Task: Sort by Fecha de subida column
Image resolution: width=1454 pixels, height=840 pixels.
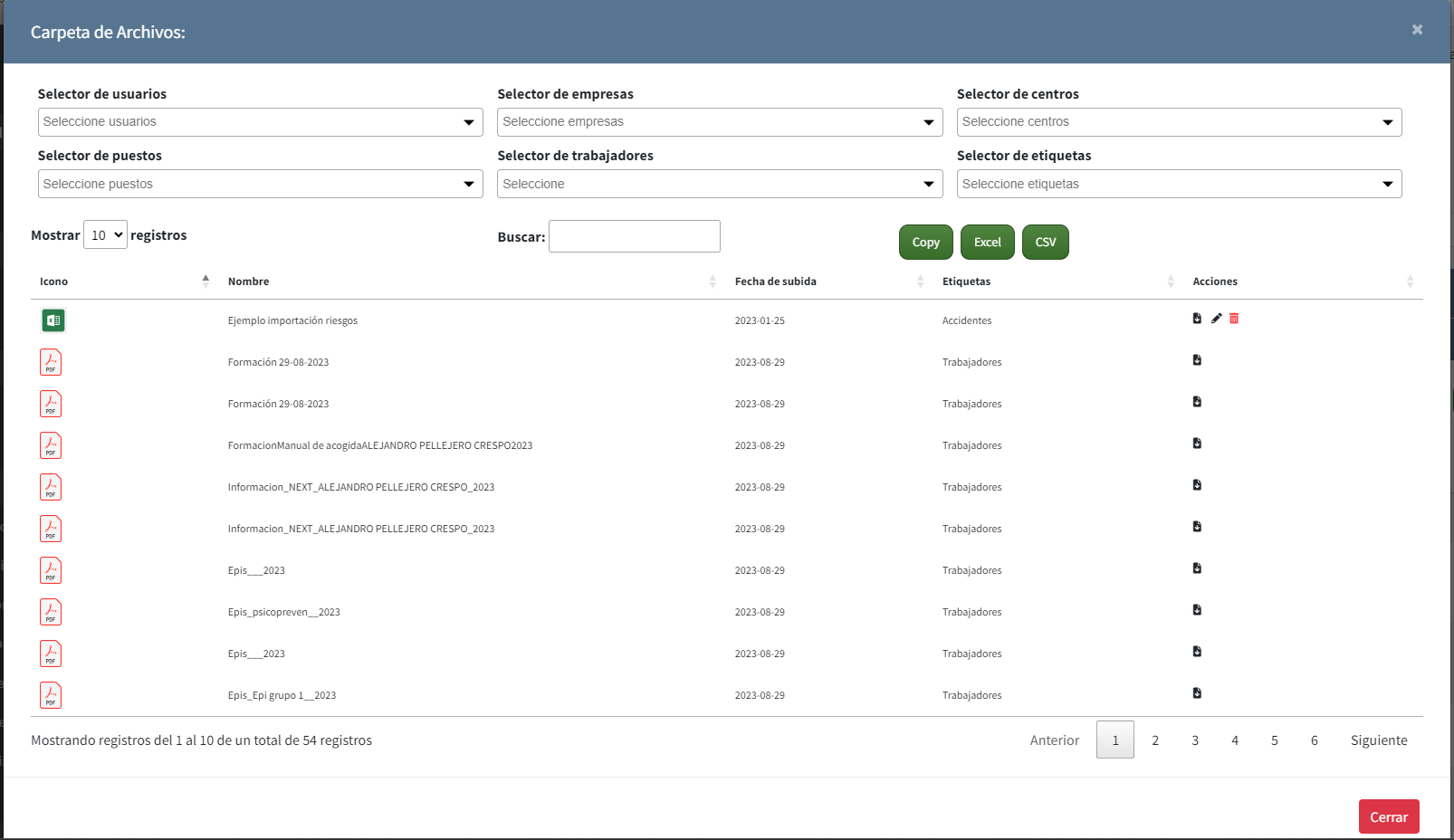Action: click(829, 282)
